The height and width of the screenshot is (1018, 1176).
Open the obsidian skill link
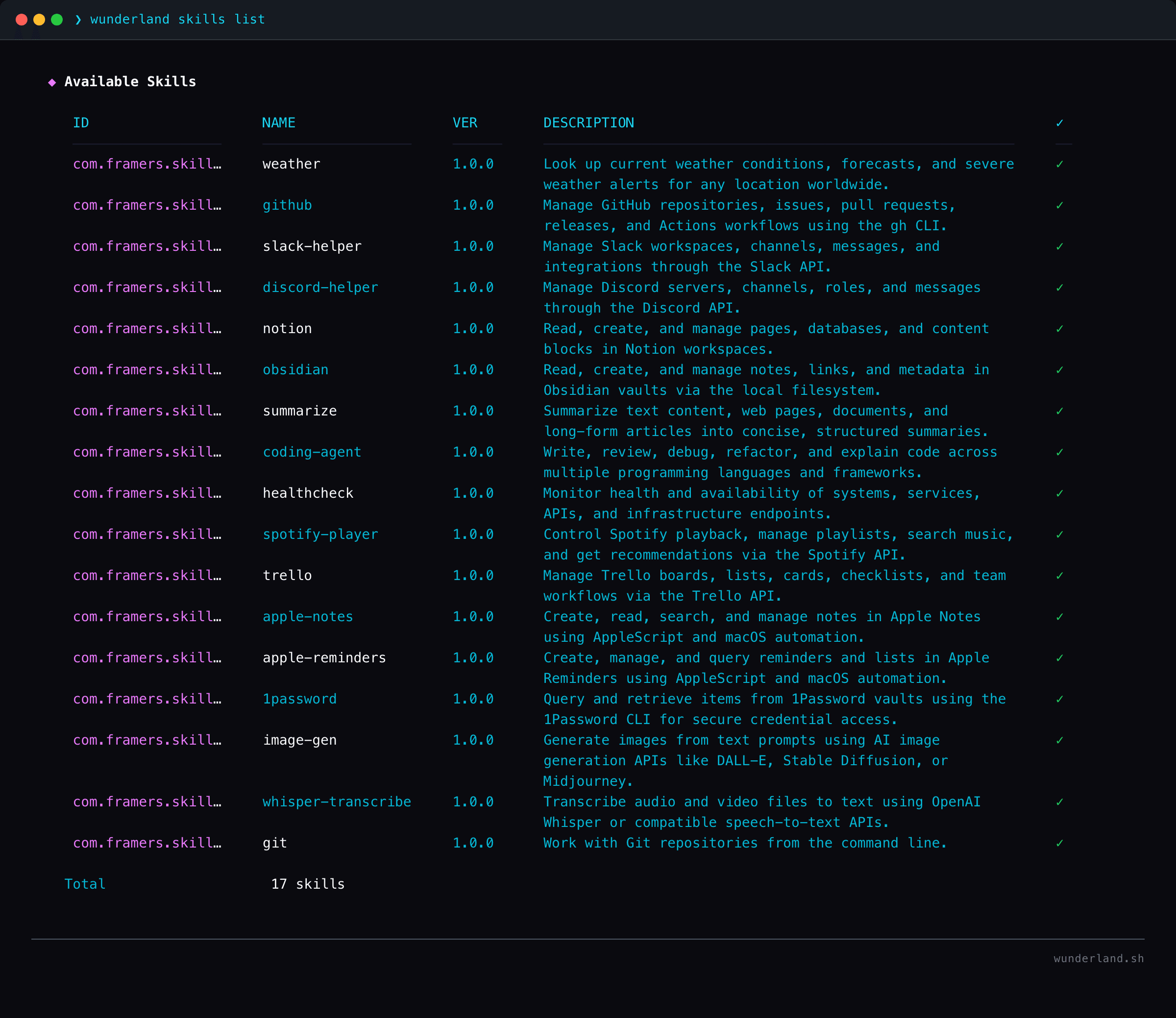point(295,369)
